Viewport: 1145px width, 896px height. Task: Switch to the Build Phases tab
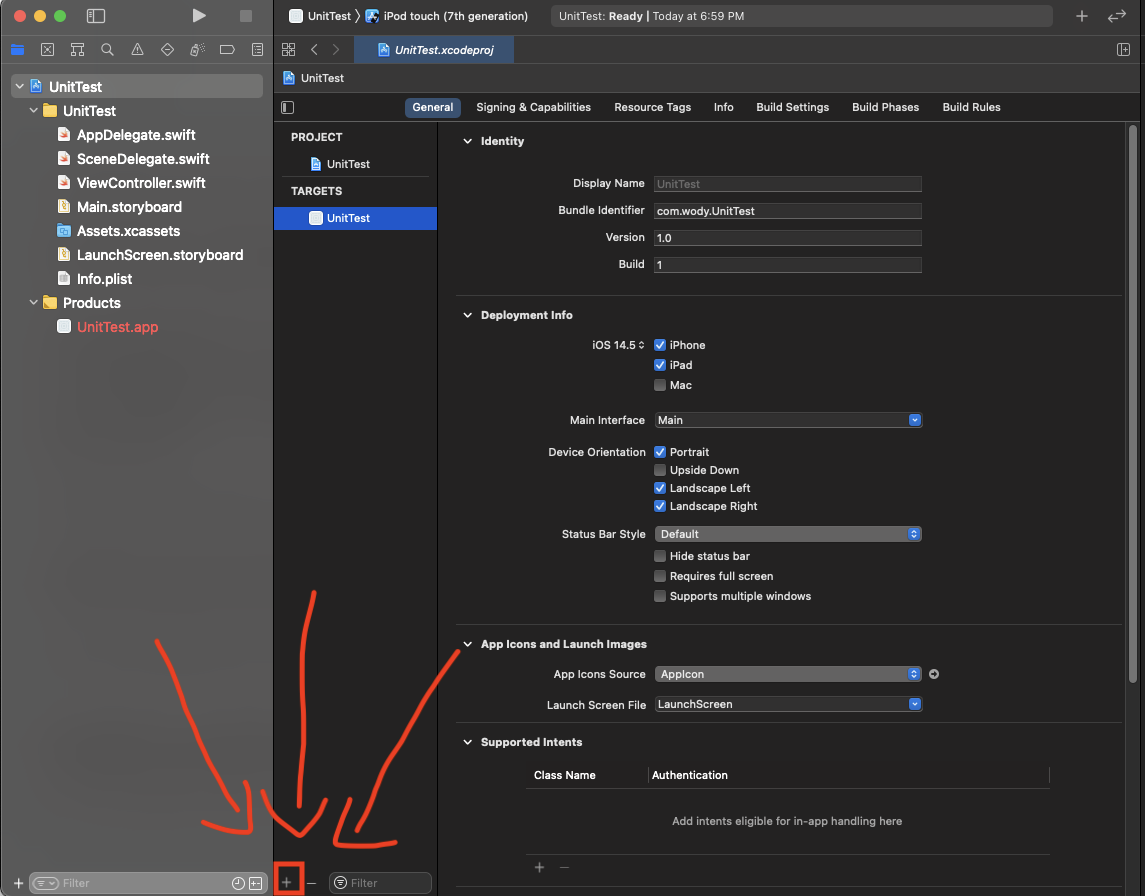pos(885,107)
